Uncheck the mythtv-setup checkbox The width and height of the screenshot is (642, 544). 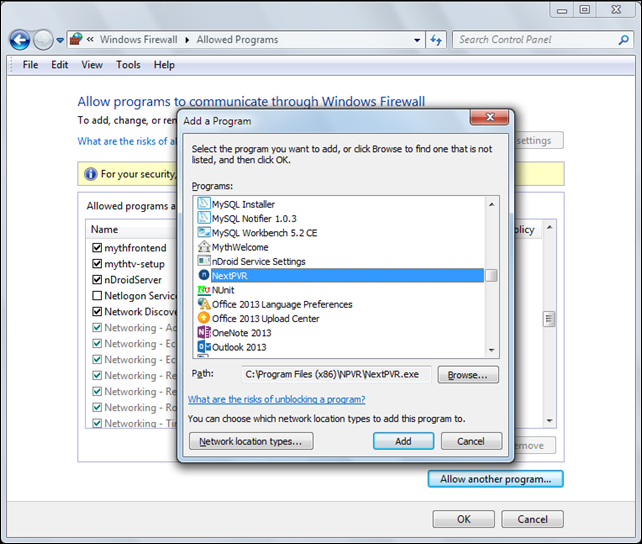[97, 263]
